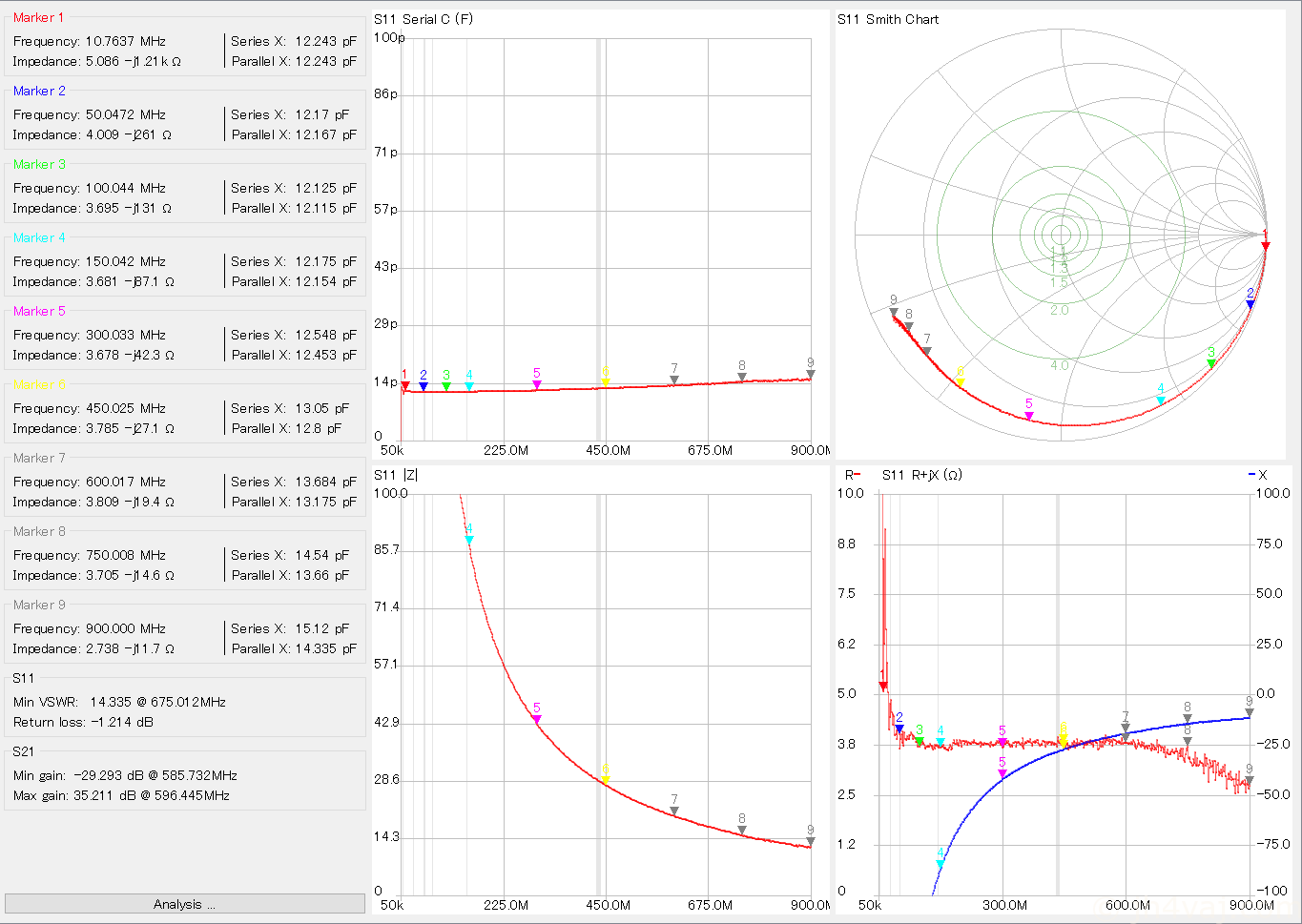Choose magenta marker 5 on the |Z| chart
Viewport: 1302px width, 924px height.
pos(537,720)
